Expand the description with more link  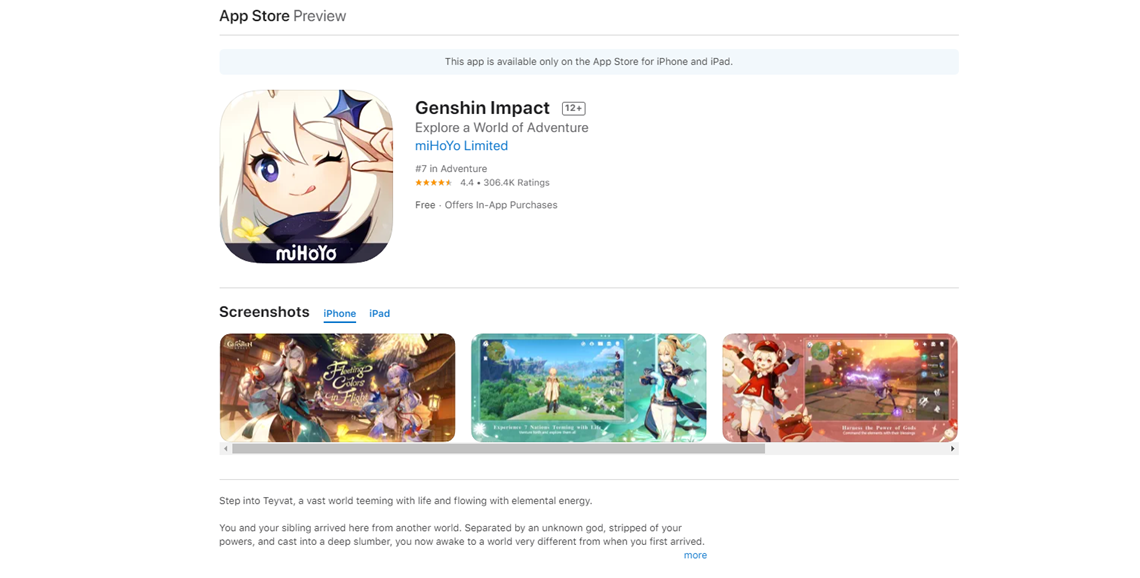(695, 555)
